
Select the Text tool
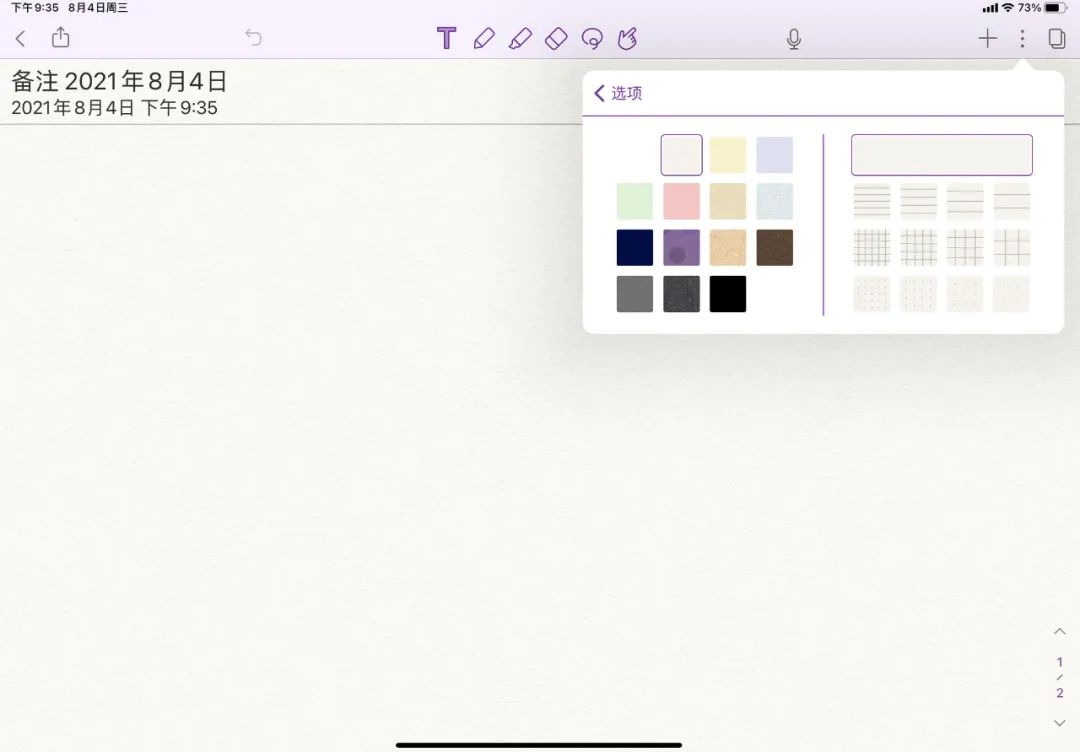click(x=447, y=39)
